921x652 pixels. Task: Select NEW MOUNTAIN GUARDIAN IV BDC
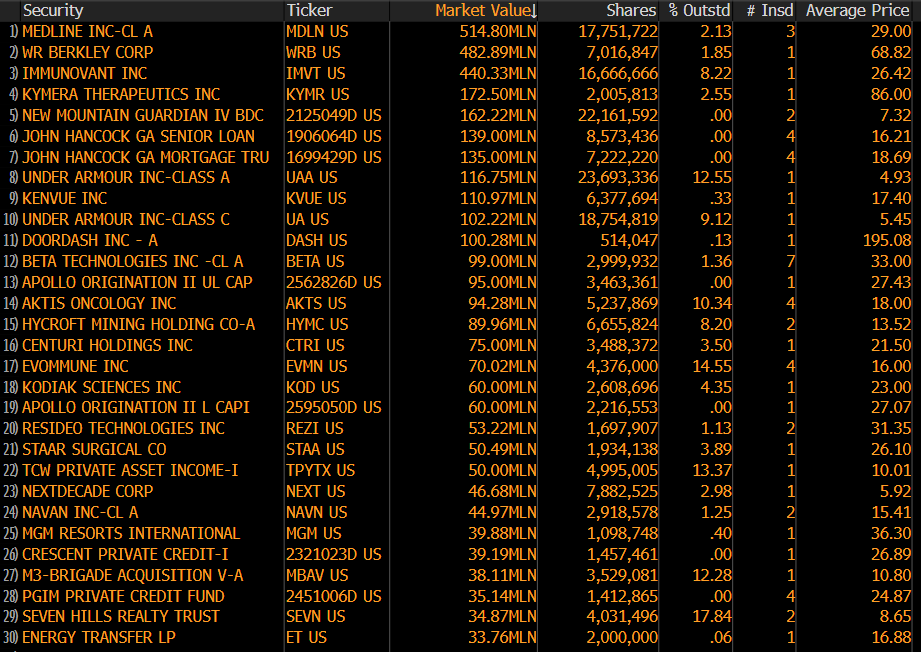coord(143,115)
